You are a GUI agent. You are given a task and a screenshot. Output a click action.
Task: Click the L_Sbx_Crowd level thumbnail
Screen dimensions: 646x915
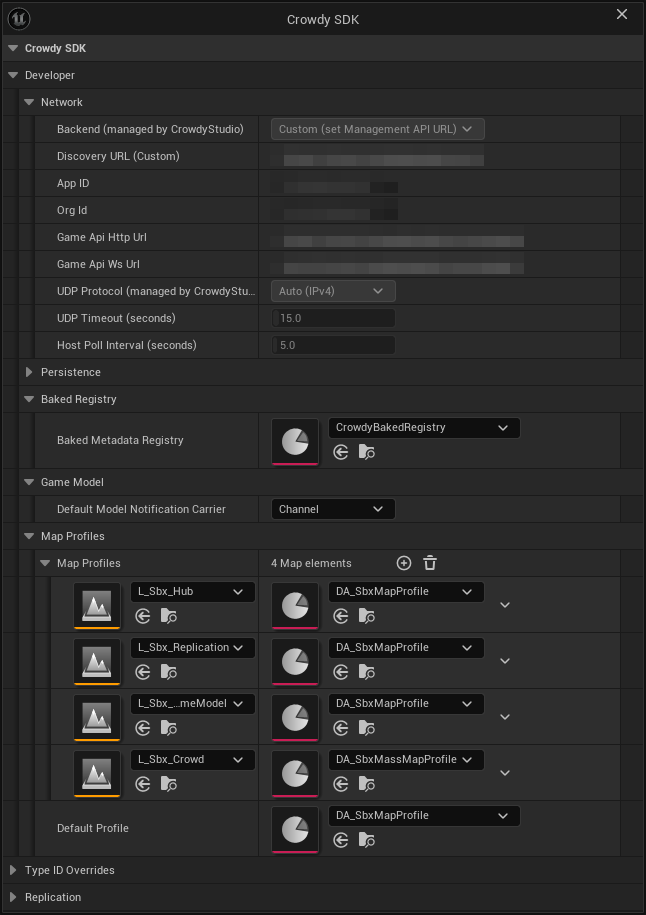coord(97,773)
